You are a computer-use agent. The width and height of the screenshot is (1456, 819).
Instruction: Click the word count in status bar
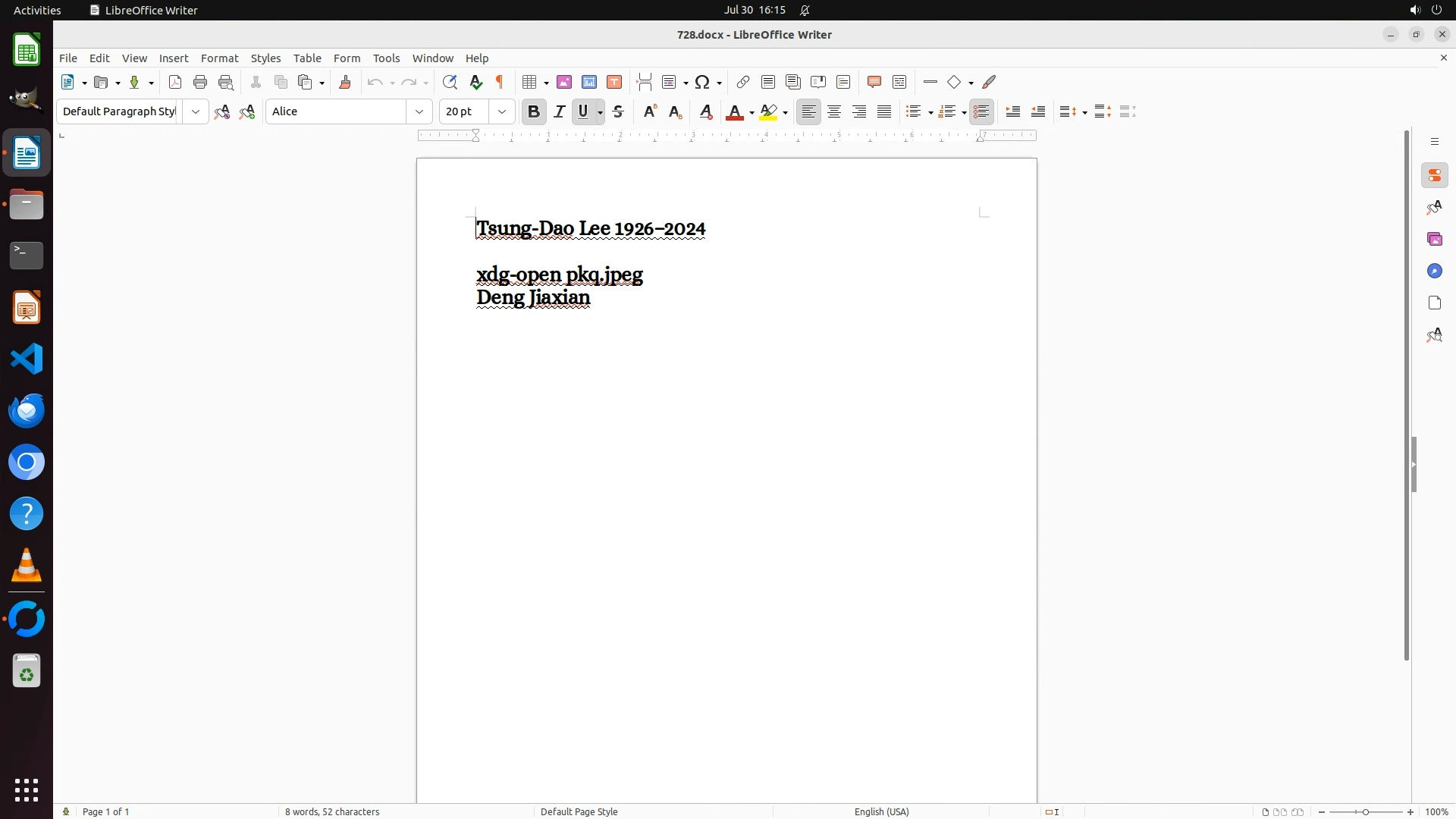(x=332, y=811)
